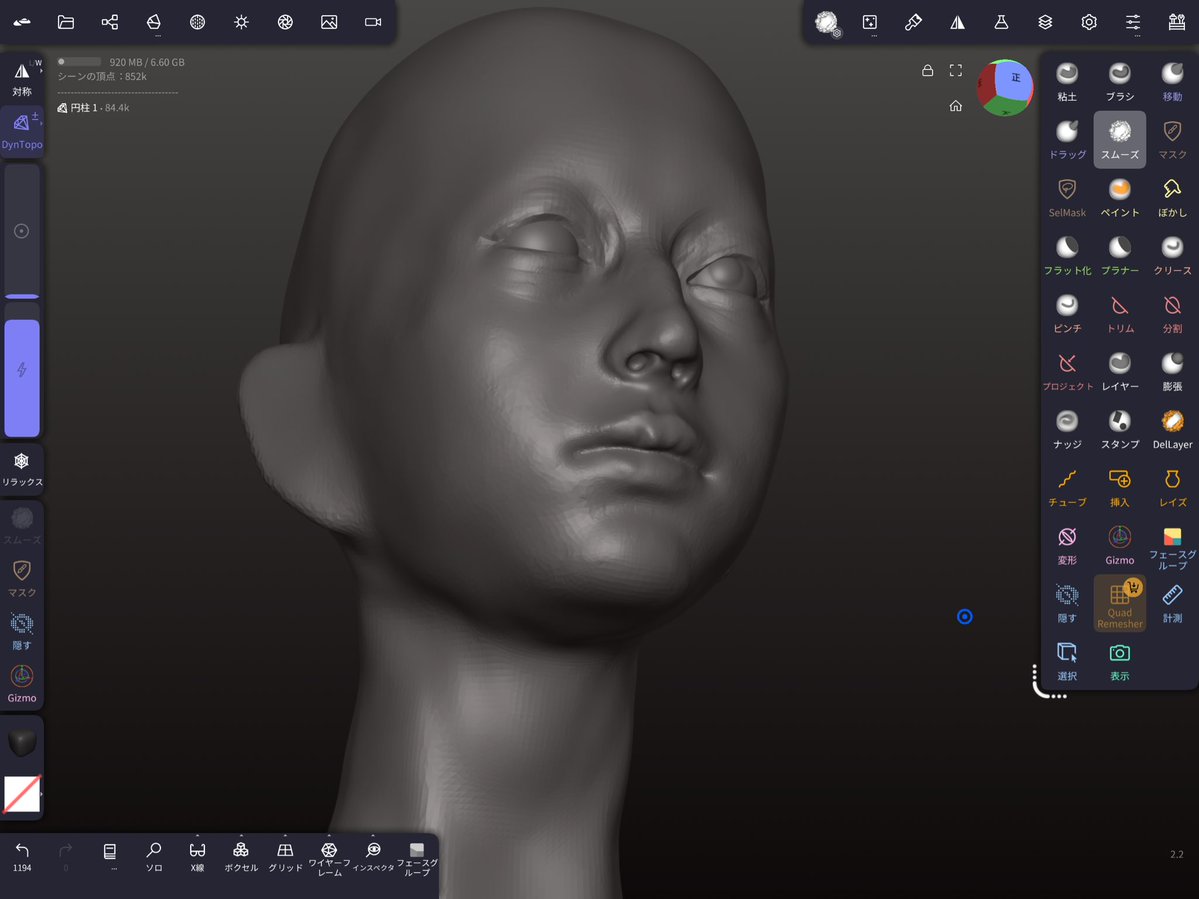Select the ナッジ (Nudge) tool
The height and width of the screenshot is (899, 1199).
[1067, 430]
